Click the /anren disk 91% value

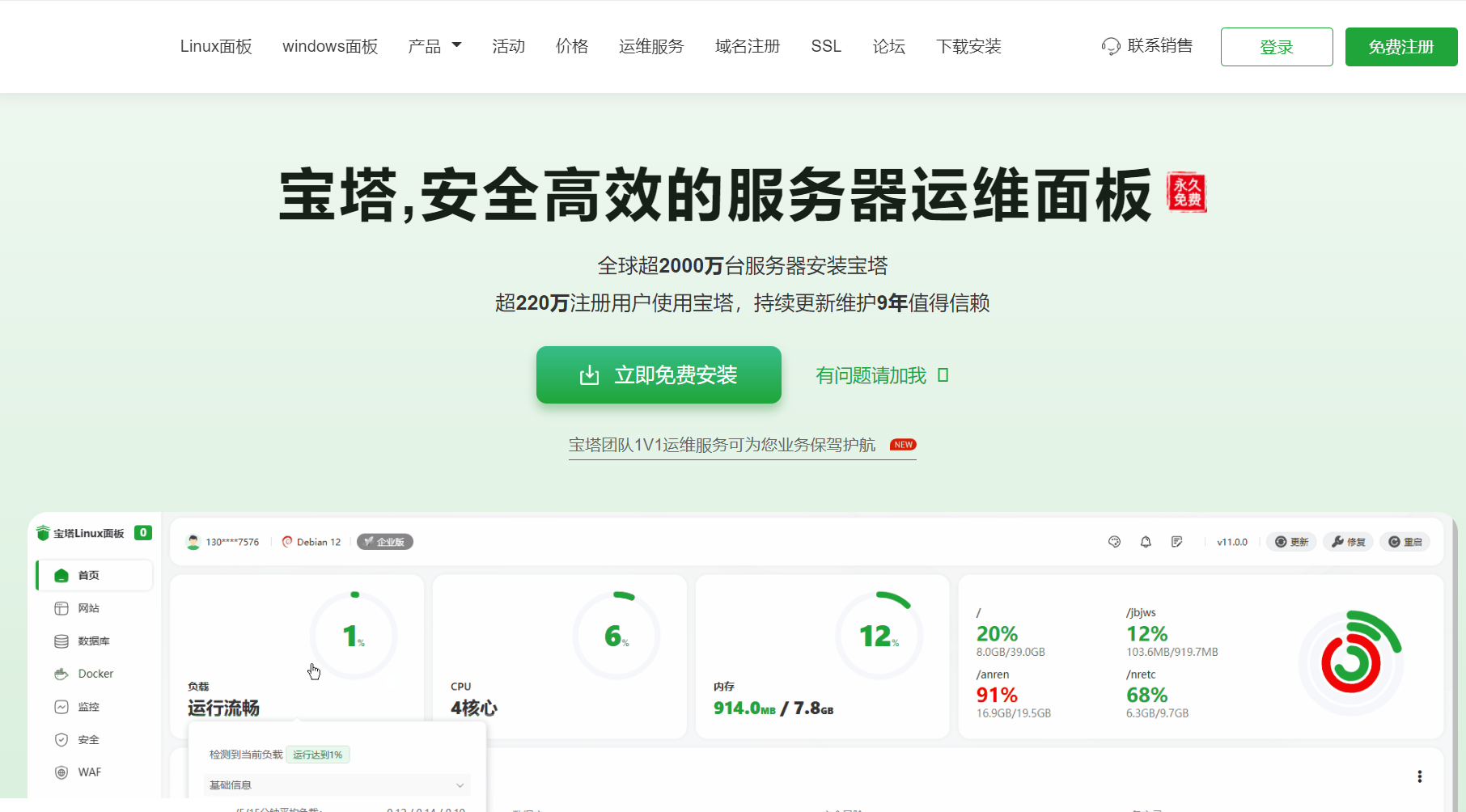(997, 696)
